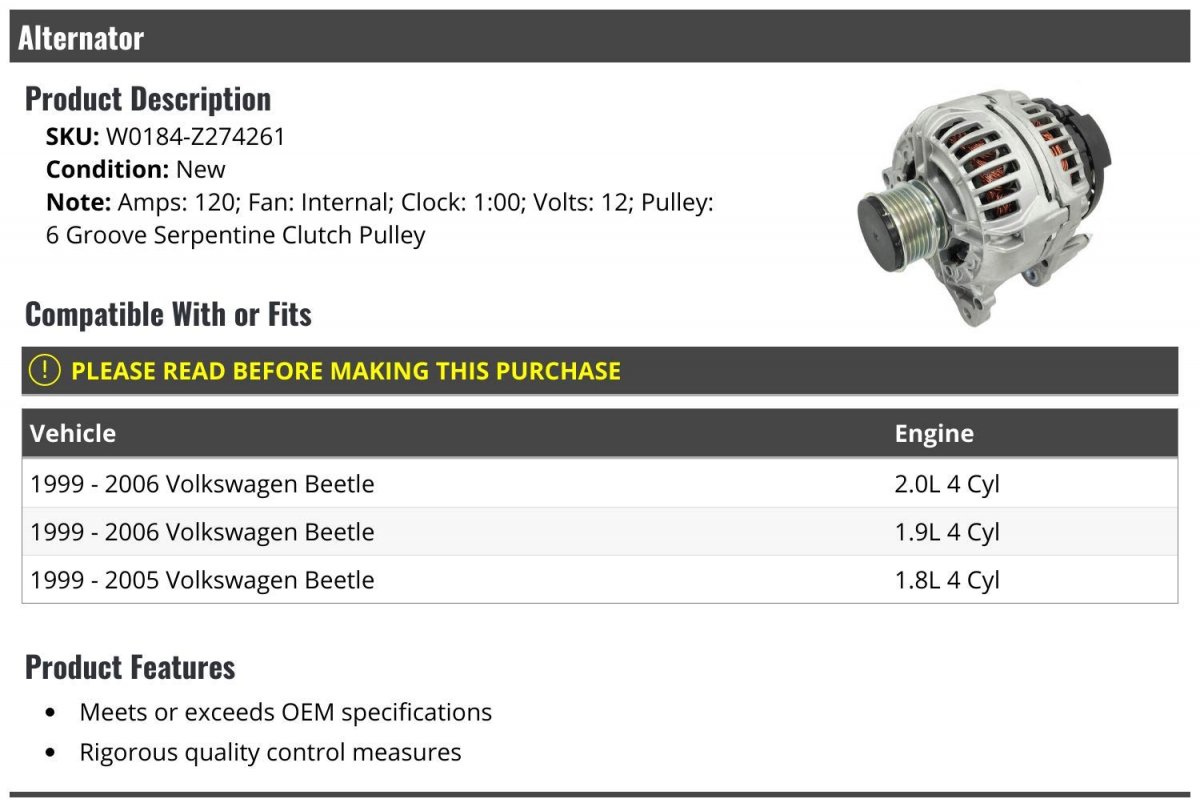The height and width of the screenshot is (807, 1200).
Task: Click the Note text about Amps and Pulley
Action: [380, 202]
